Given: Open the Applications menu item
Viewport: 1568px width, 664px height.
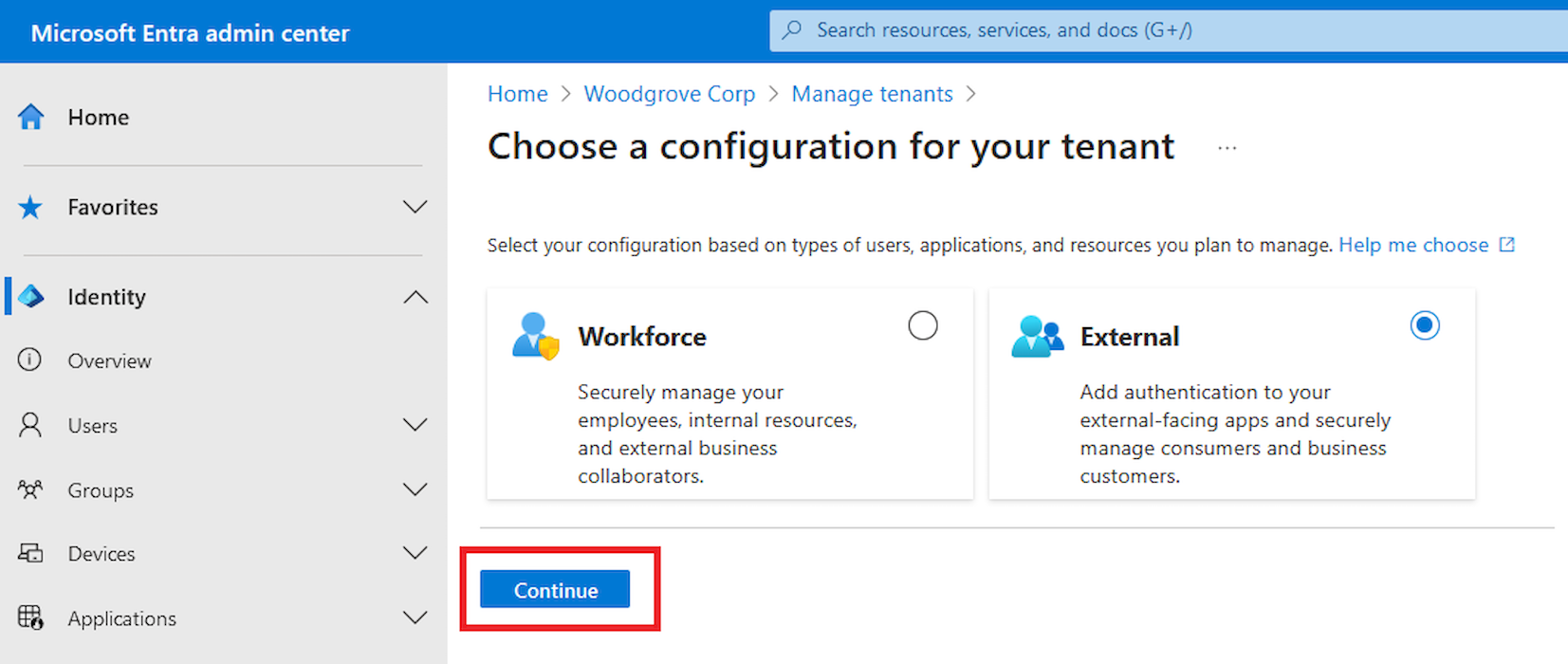Looking at the screenshot, I should coord(121,618).
